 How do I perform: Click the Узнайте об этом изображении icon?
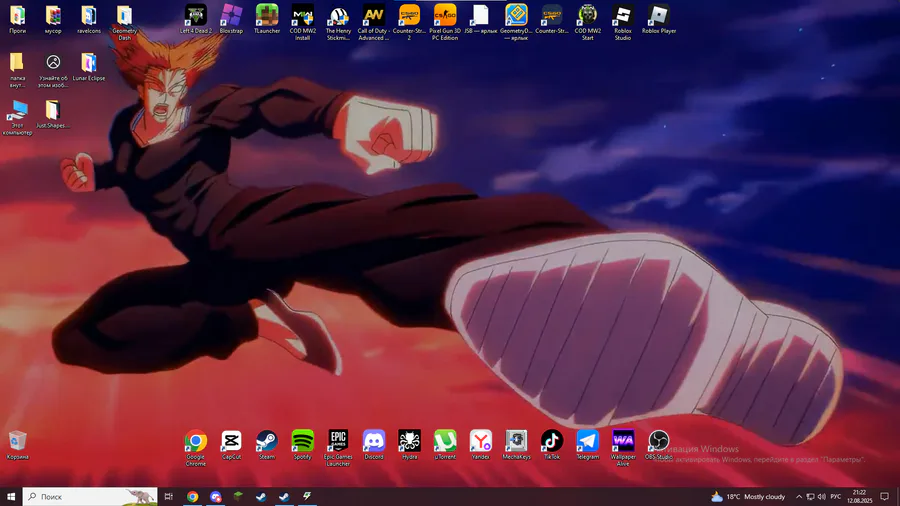pyautogui.click(x=53, y=69)
